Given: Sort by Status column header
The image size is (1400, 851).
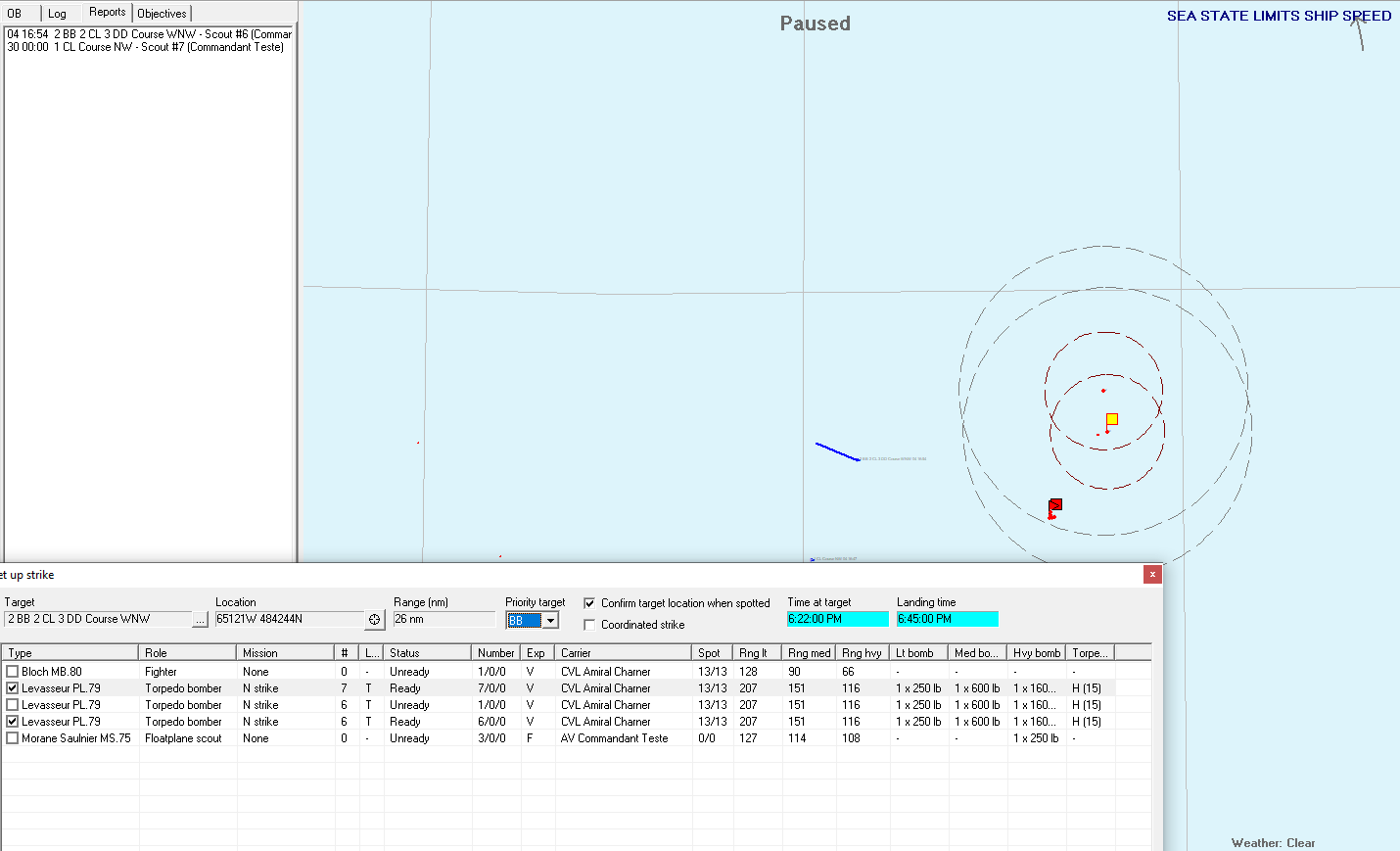Looking at the screenshot, I should 428,653.
